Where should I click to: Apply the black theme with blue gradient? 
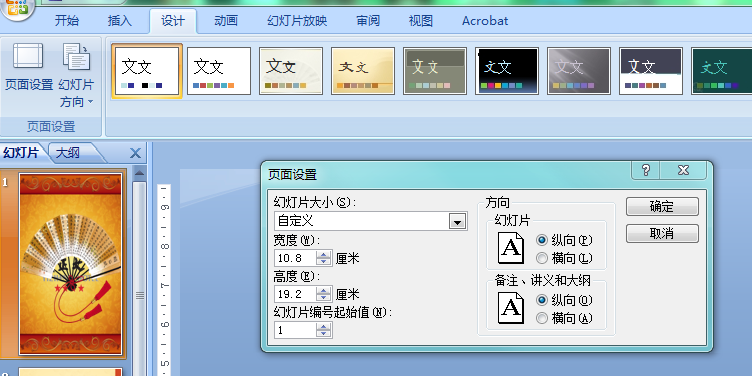pyautogui.click(x=506, y=71)
